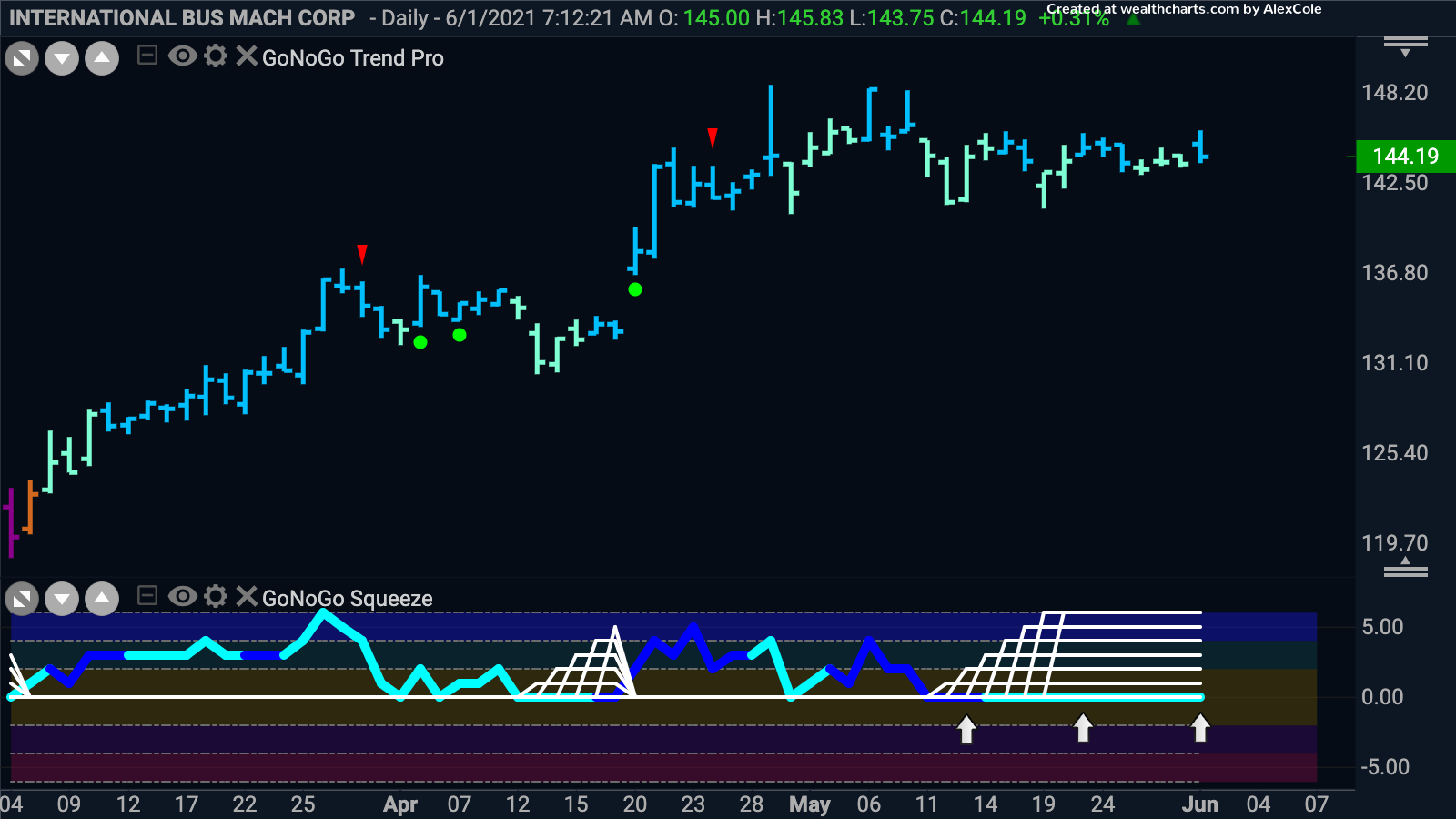Click the resize icon in GoNoGo Squeeze pane

(22, 599)
